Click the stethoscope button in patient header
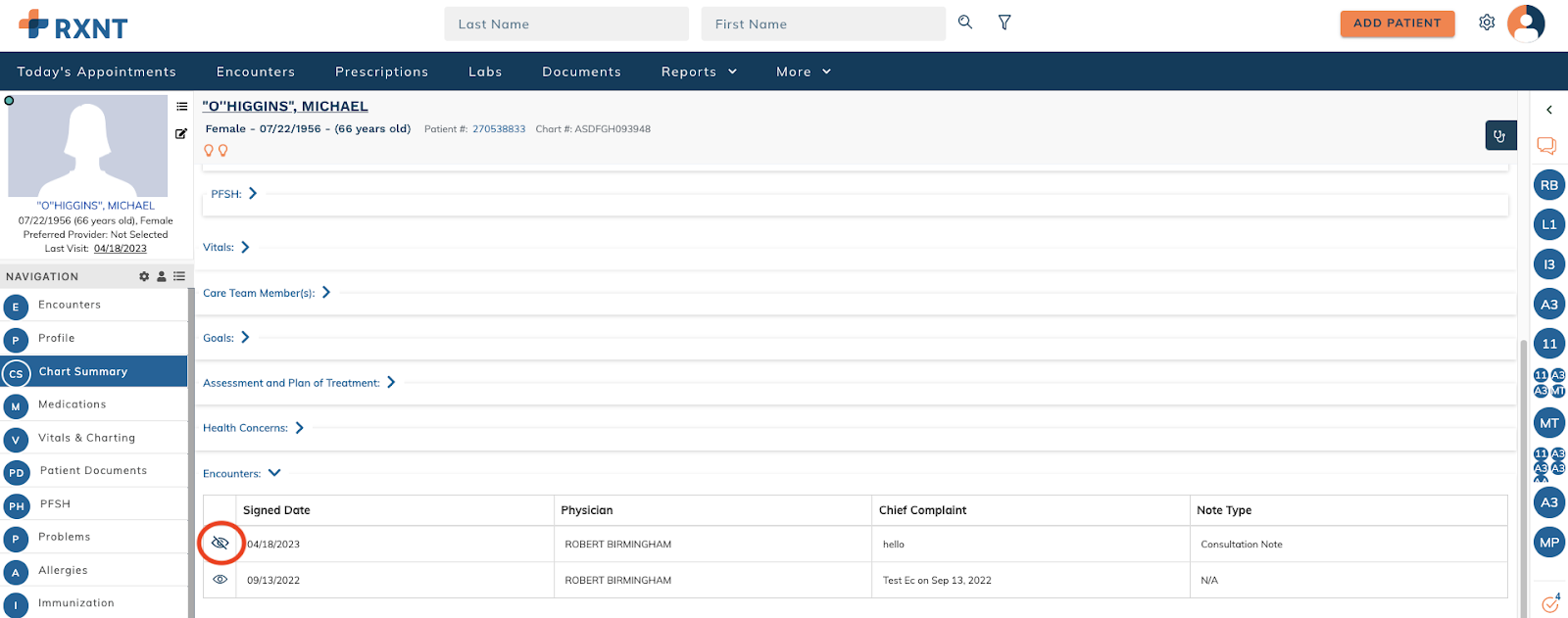This screenshot has width=1568, height=618. pyautogui.click(x=1500, y=136)
